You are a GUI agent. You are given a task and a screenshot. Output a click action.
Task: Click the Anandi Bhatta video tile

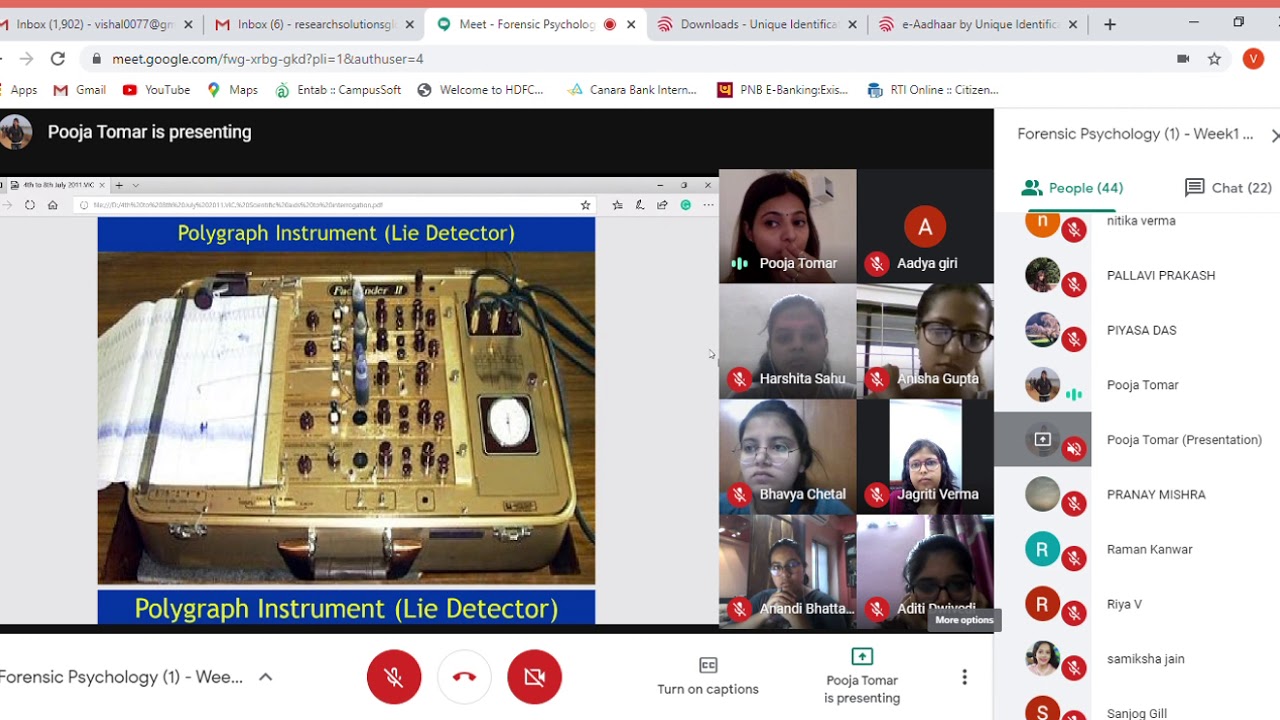coord(787,571)
